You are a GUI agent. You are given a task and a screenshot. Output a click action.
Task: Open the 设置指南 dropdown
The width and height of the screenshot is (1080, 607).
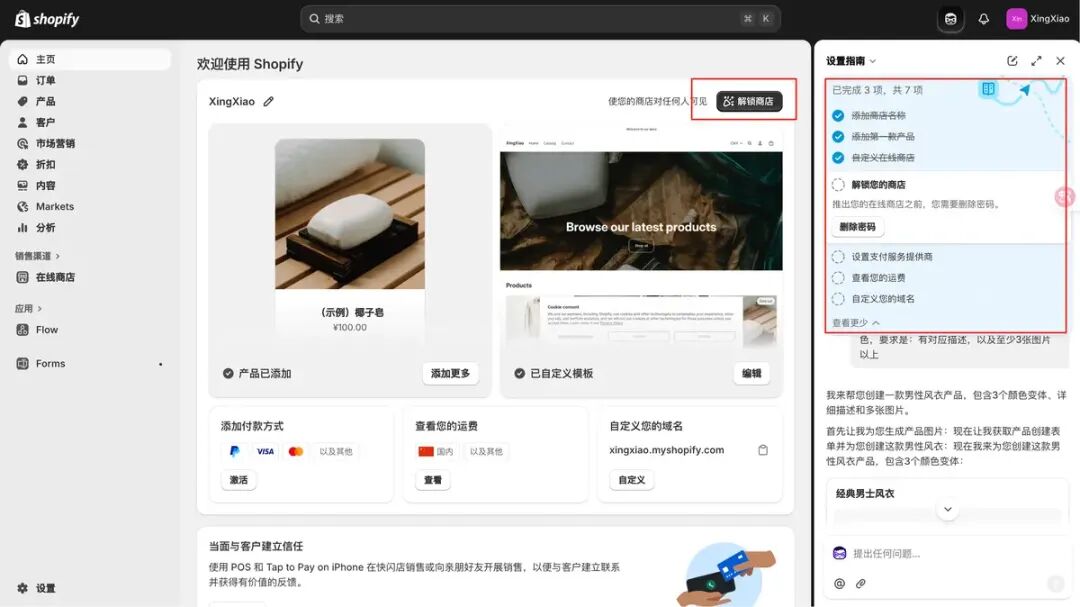pyautogui.click(x=851, y=61)
